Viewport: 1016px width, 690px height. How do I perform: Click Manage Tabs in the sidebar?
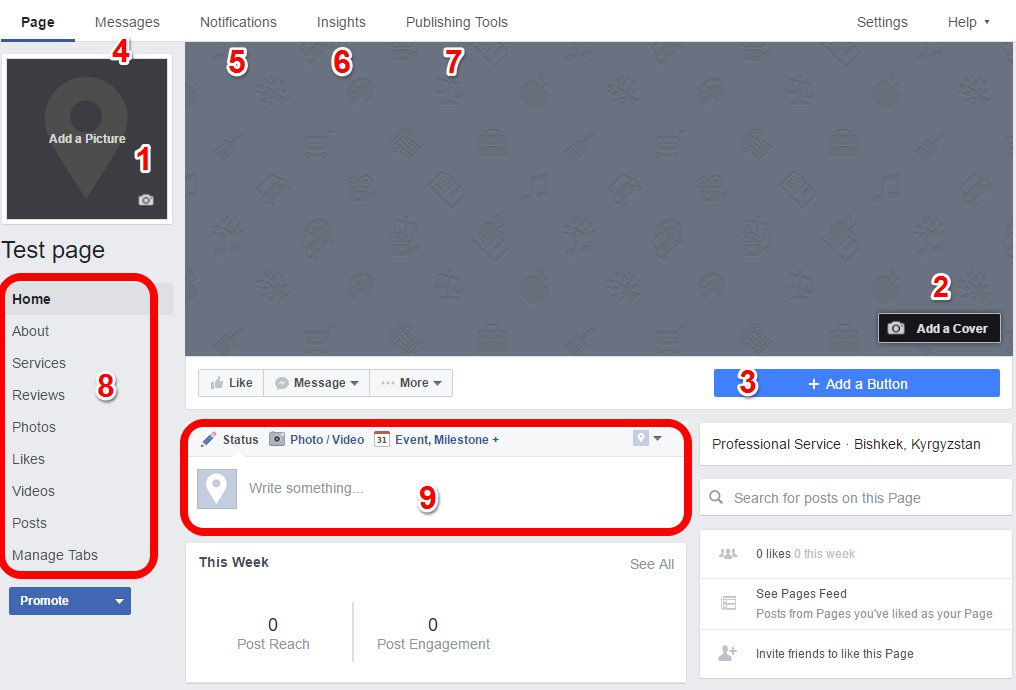click(x=55, y=555)
